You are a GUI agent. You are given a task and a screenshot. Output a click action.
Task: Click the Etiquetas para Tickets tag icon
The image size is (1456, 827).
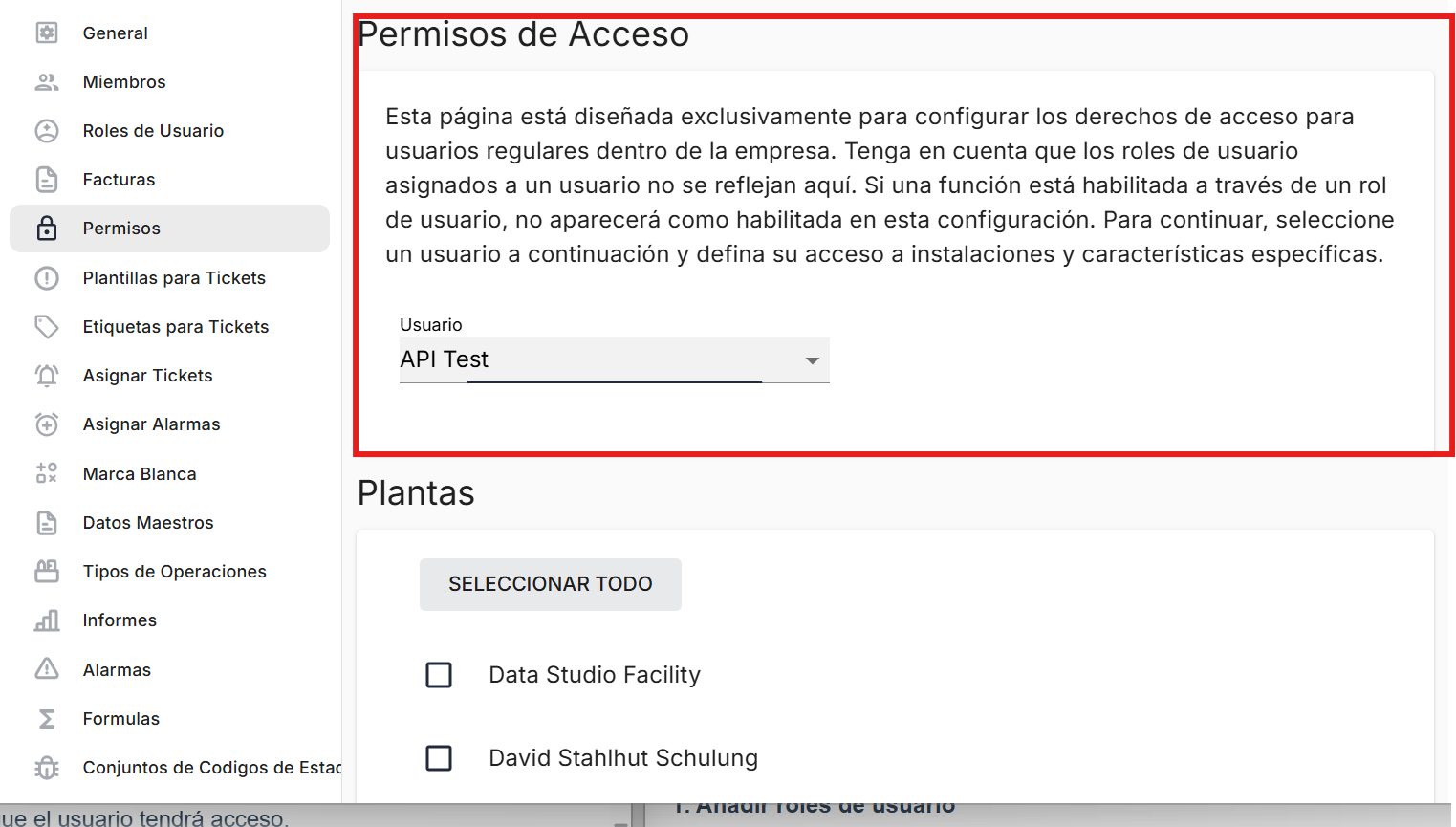[47, 327]
